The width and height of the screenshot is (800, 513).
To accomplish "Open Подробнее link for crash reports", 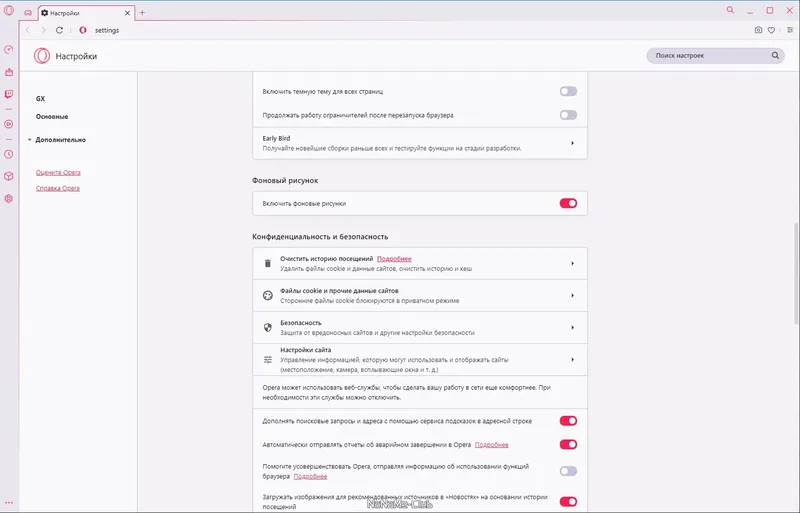I will (x=491, y=445).
